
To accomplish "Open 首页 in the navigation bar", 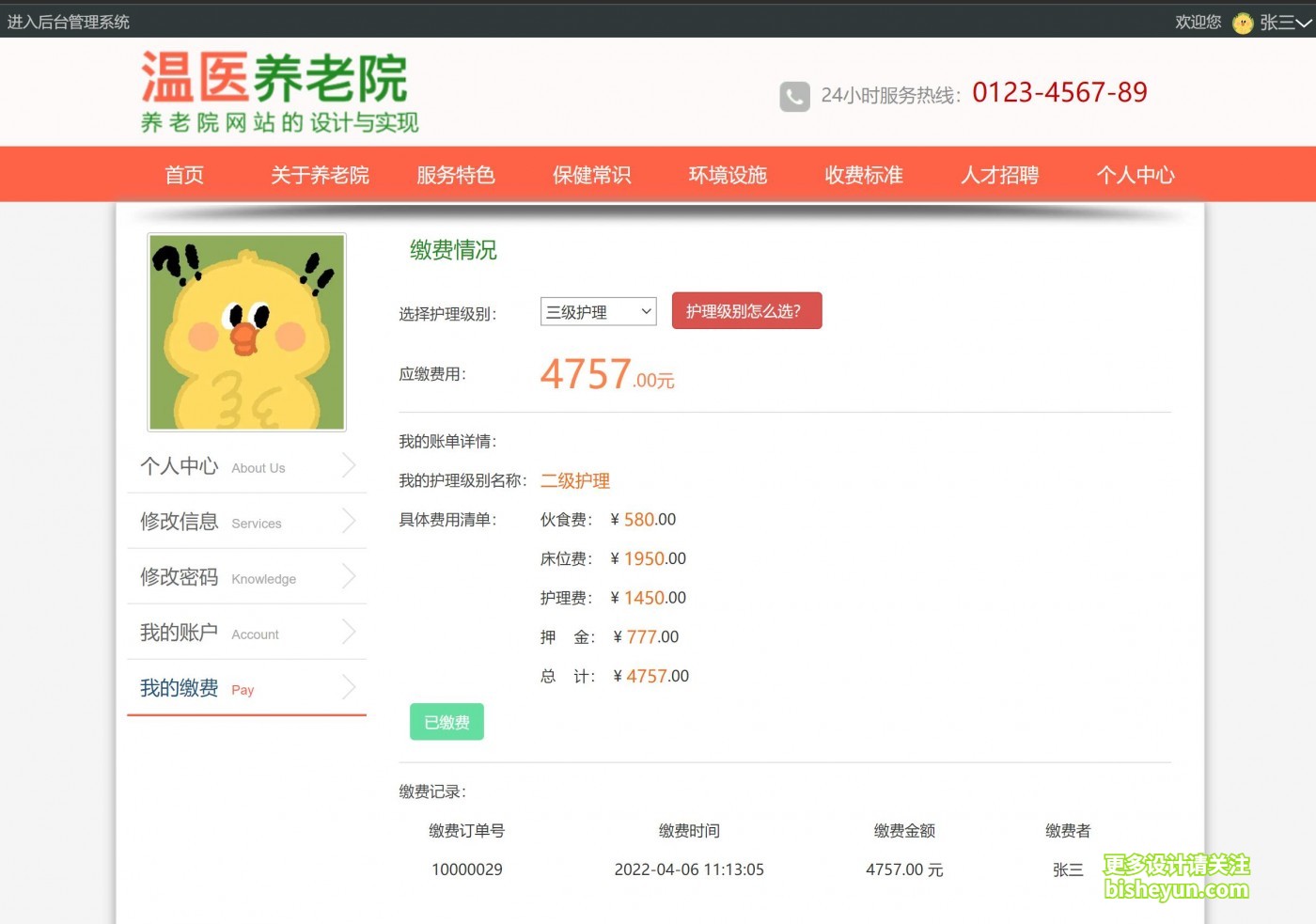I will [184, 175].
